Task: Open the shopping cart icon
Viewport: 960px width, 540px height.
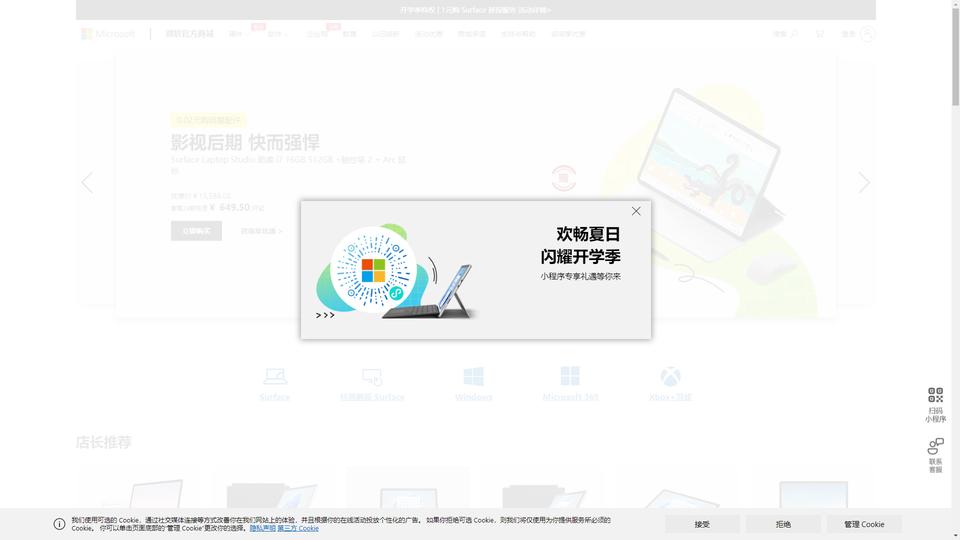Action: coord(820,34)
